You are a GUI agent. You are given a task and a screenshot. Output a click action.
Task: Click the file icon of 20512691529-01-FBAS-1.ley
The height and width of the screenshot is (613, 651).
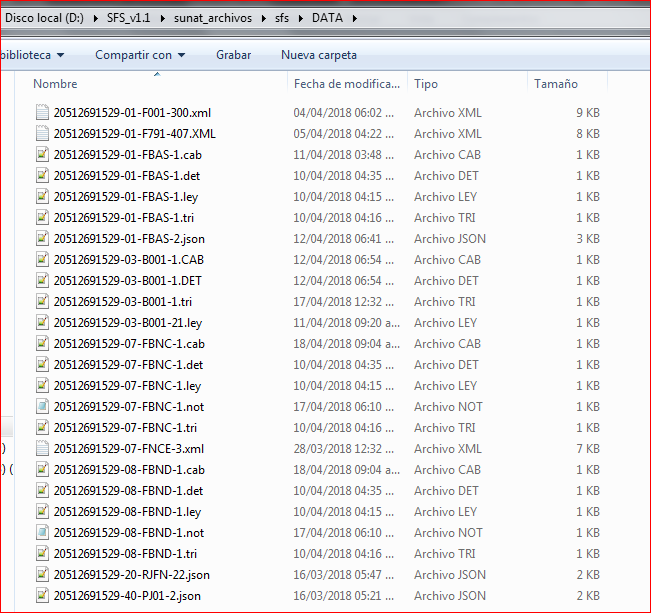click(x=42, y=196)
